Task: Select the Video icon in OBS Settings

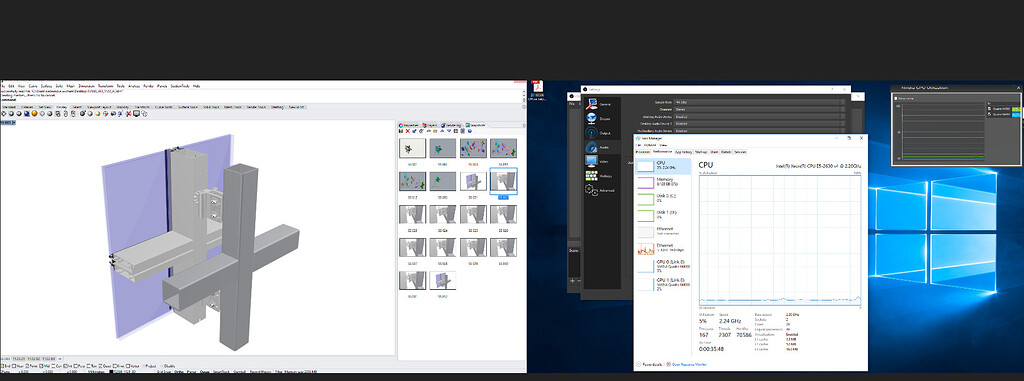Action: coord(591,161)
